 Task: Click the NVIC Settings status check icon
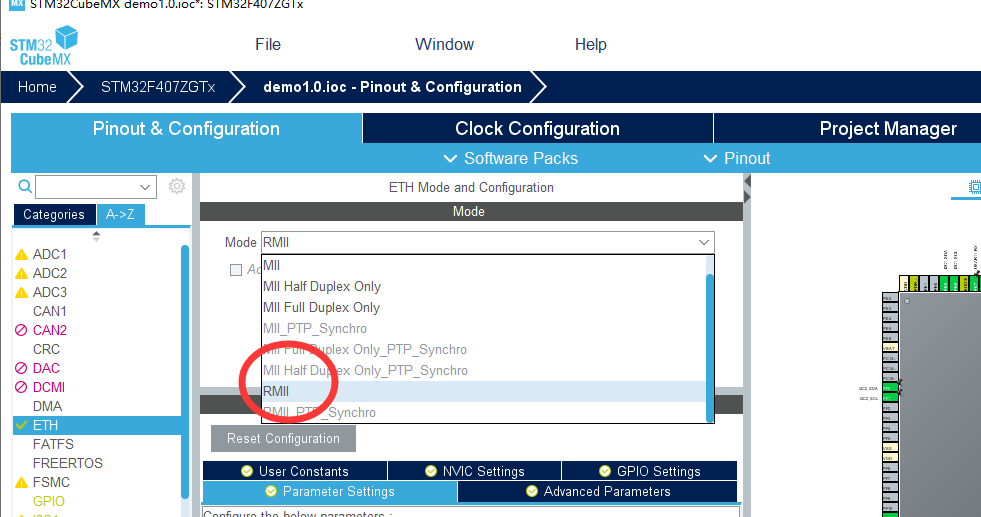click(431, 471)
